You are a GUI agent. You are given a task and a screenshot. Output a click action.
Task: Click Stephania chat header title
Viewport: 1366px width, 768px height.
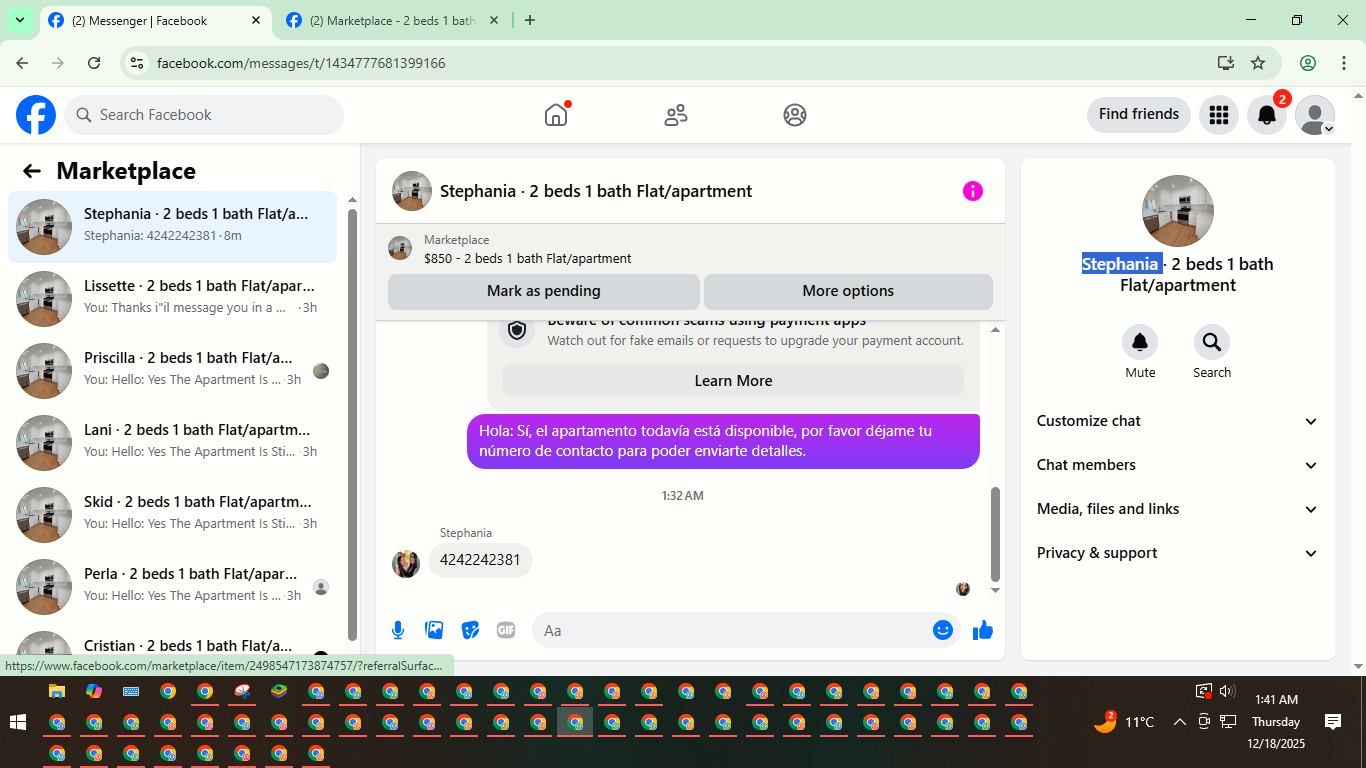[596, 191]
